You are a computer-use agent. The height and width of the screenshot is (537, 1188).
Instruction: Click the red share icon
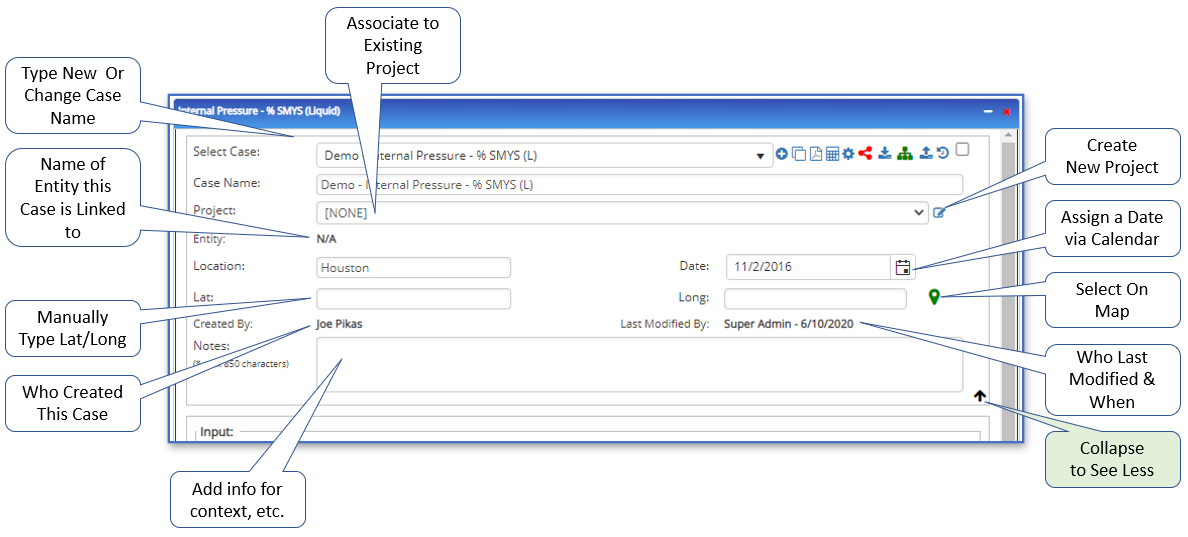[865, 153]
